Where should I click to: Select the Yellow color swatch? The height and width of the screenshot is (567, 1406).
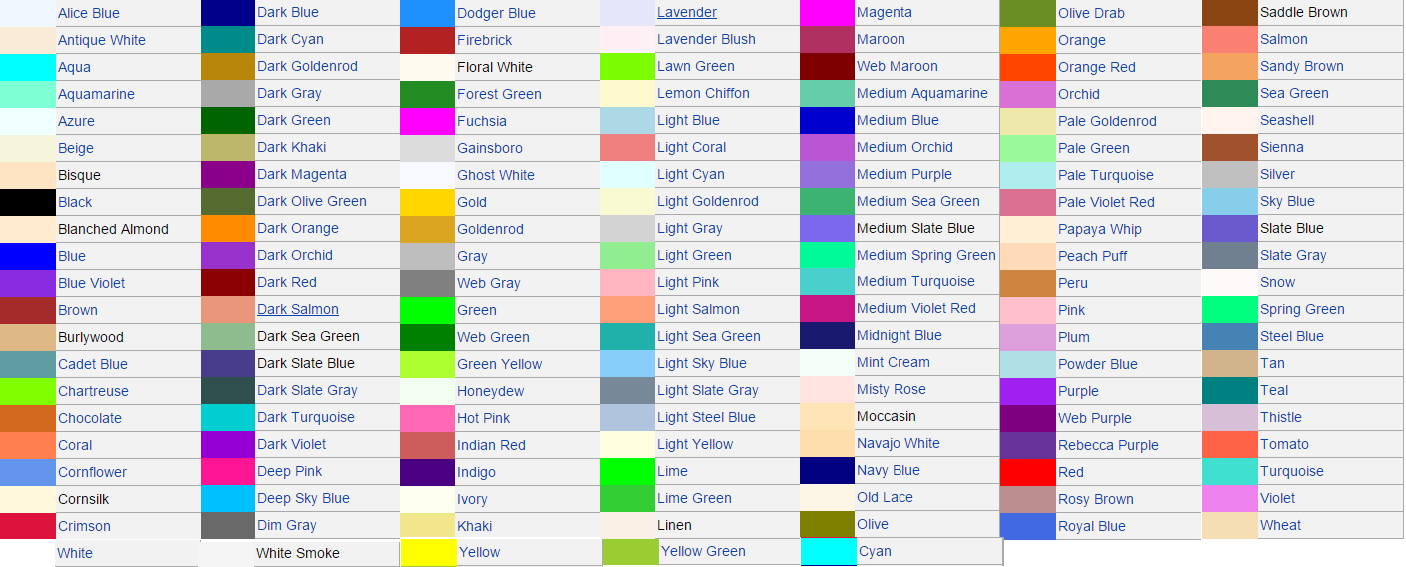click(428, 553)
